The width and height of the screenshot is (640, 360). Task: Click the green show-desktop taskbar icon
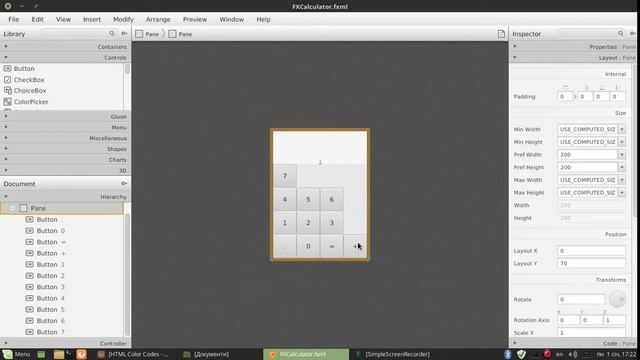coord(41,354)
